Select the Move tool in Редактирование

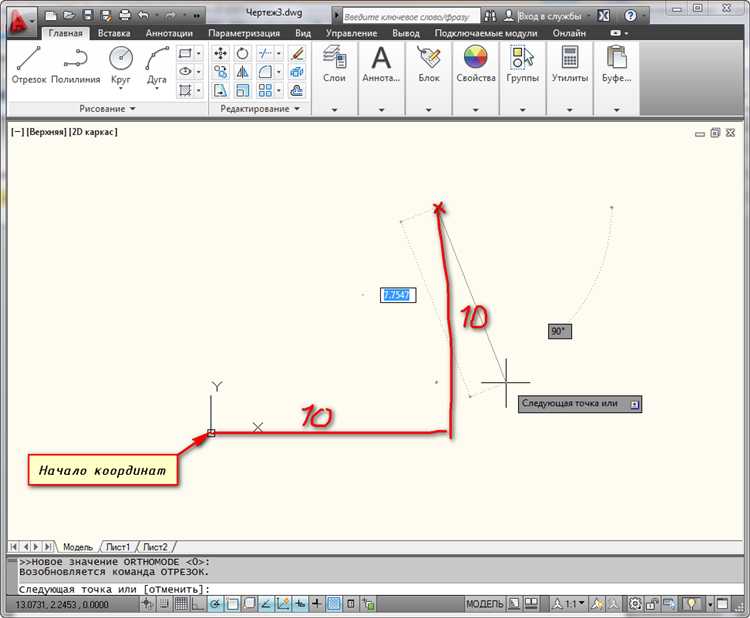220,53
